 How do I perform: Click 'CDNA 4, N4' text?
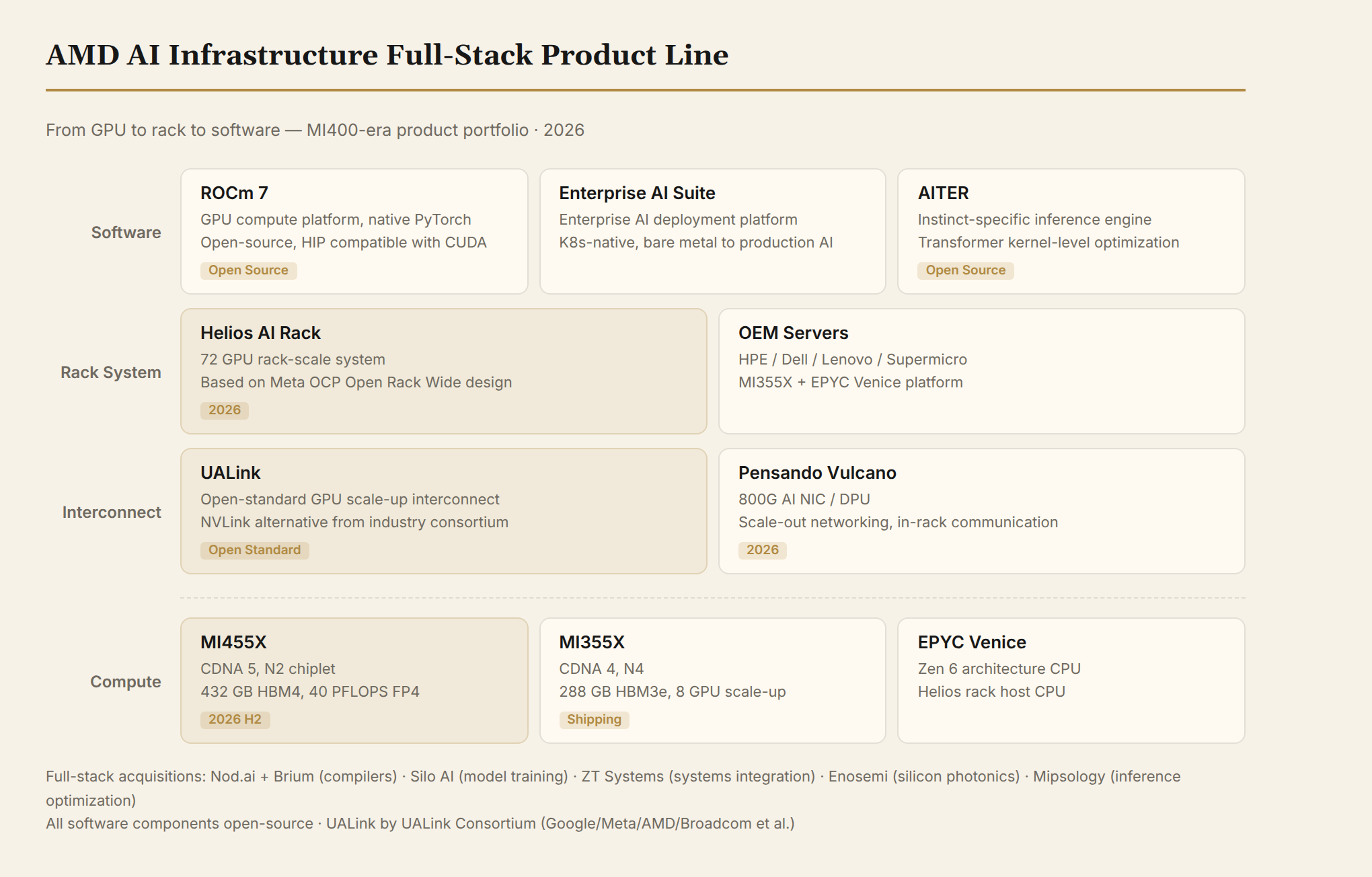pyautogui.click(x=601, y=669)
